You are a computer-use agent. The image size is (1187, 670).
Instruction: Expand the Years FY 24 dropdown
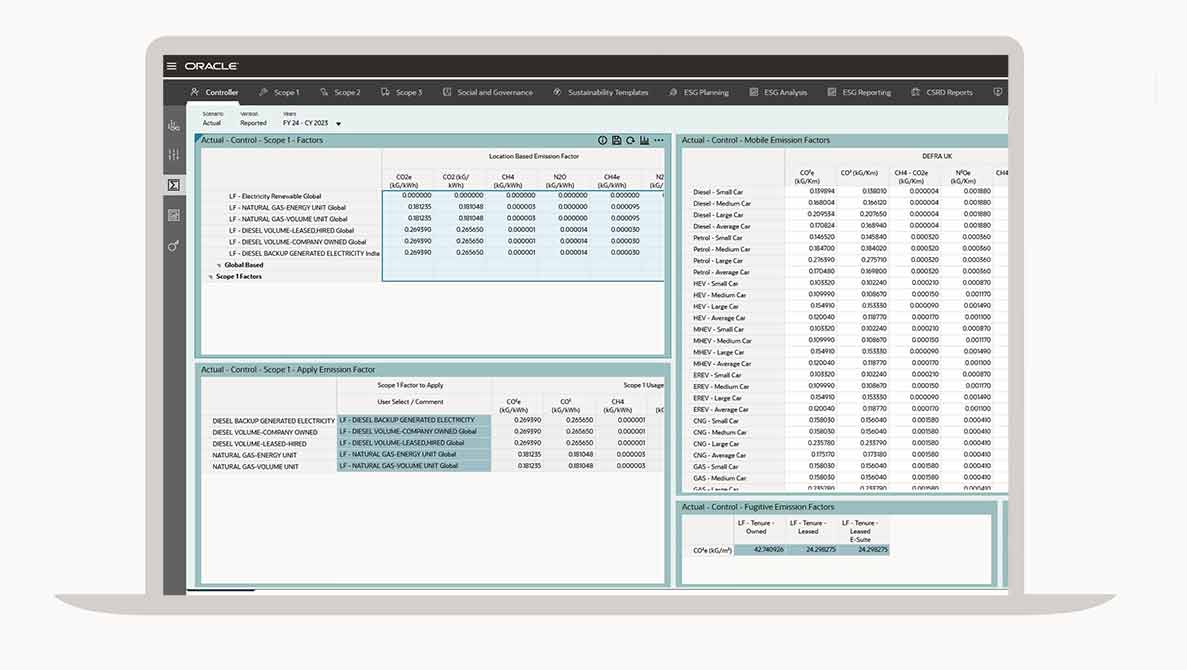[x=338, y=124]
